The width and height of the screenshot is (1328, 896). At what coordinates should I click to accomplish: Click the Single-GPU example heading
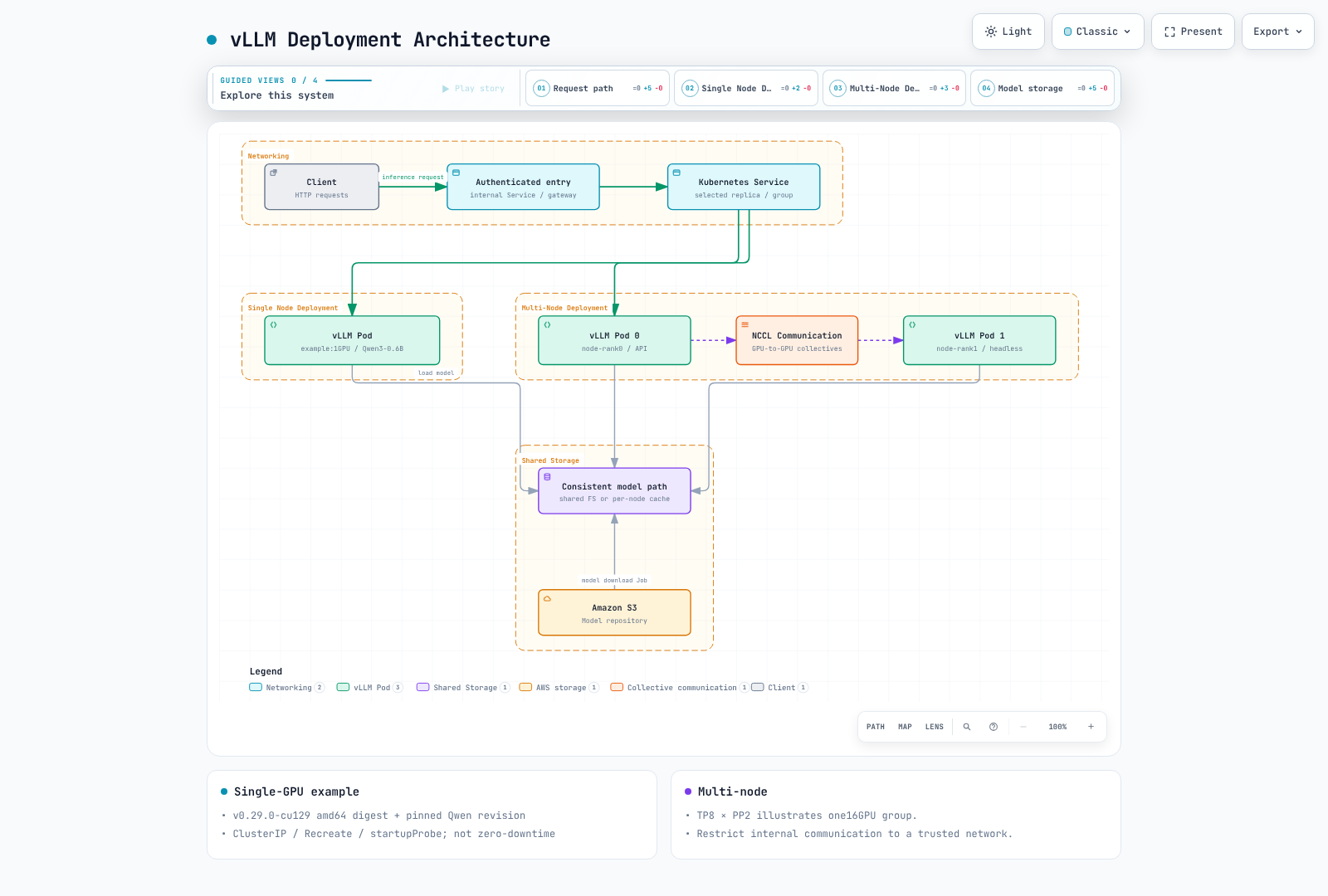coord(296,791)
